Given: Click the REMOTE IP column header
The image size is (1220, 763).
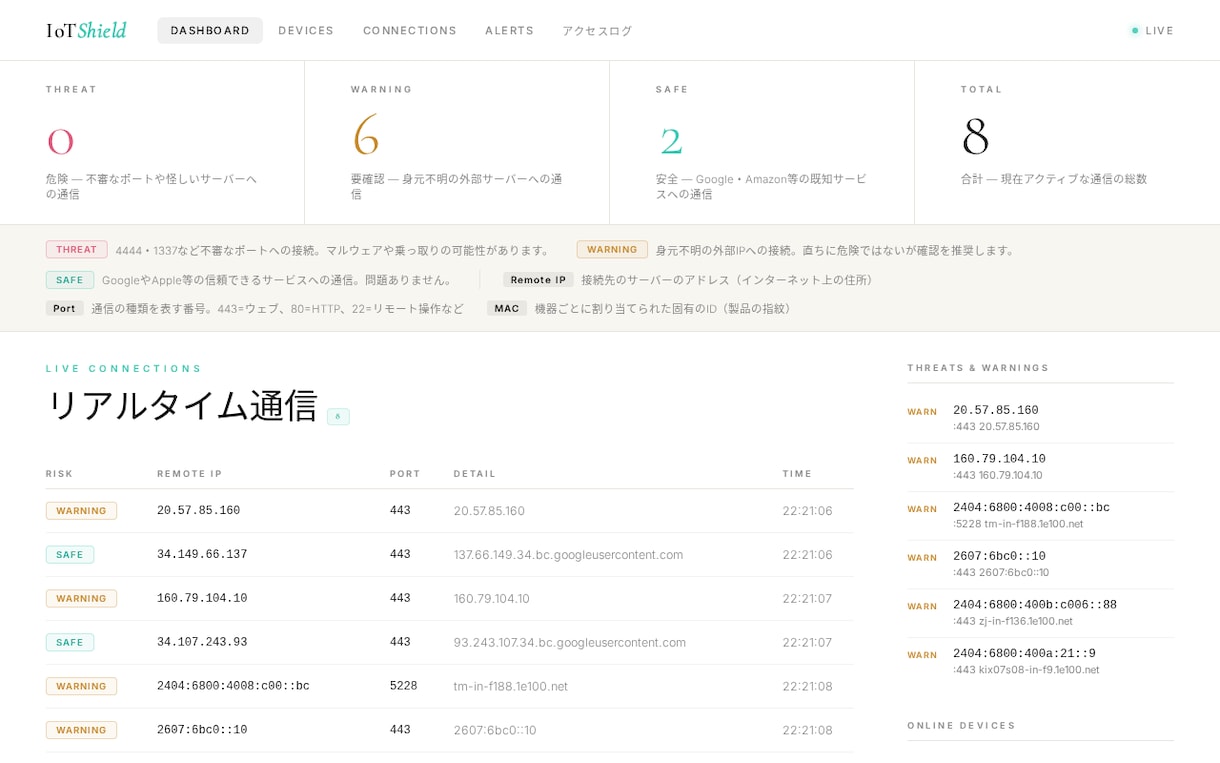Looking at the screenshot, I should click(x=190, y=474).
